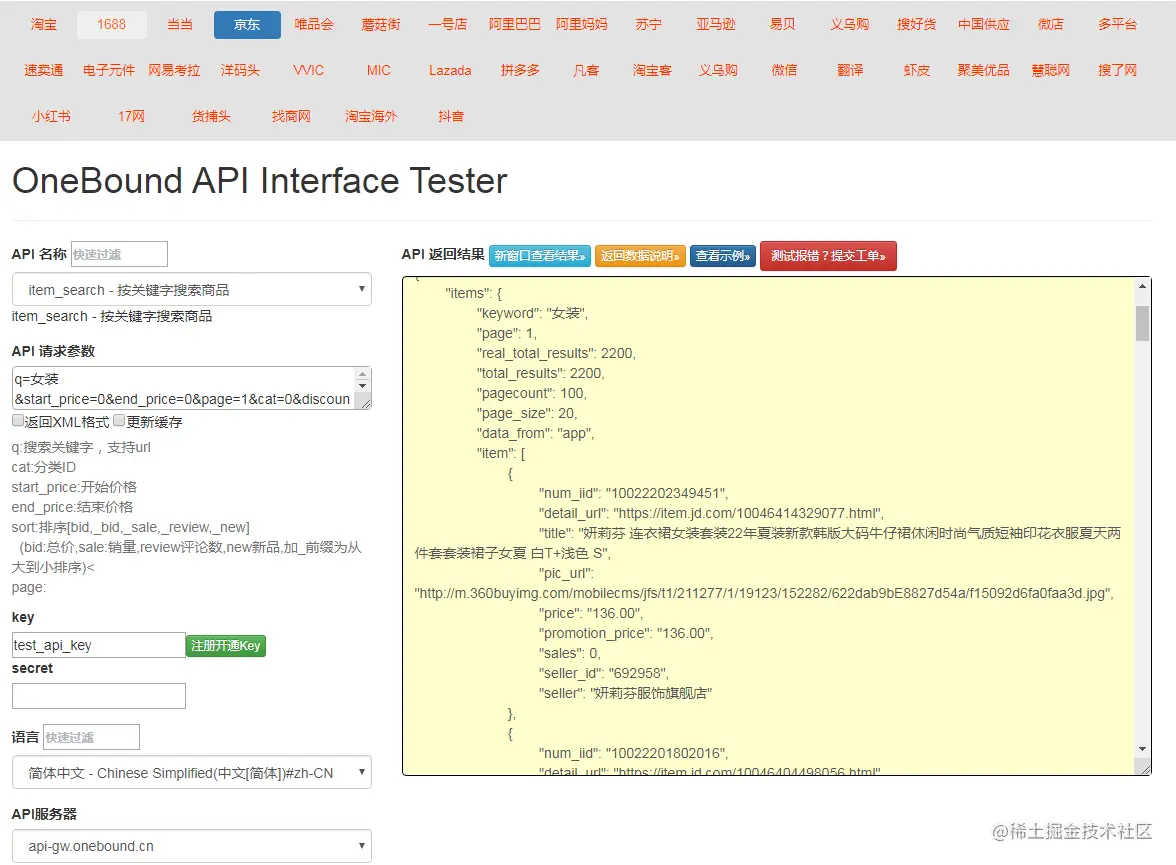This screenshot has height=865, width=1176.
Task: Open the 唯品会 platform tab
Action: [314, 25]
